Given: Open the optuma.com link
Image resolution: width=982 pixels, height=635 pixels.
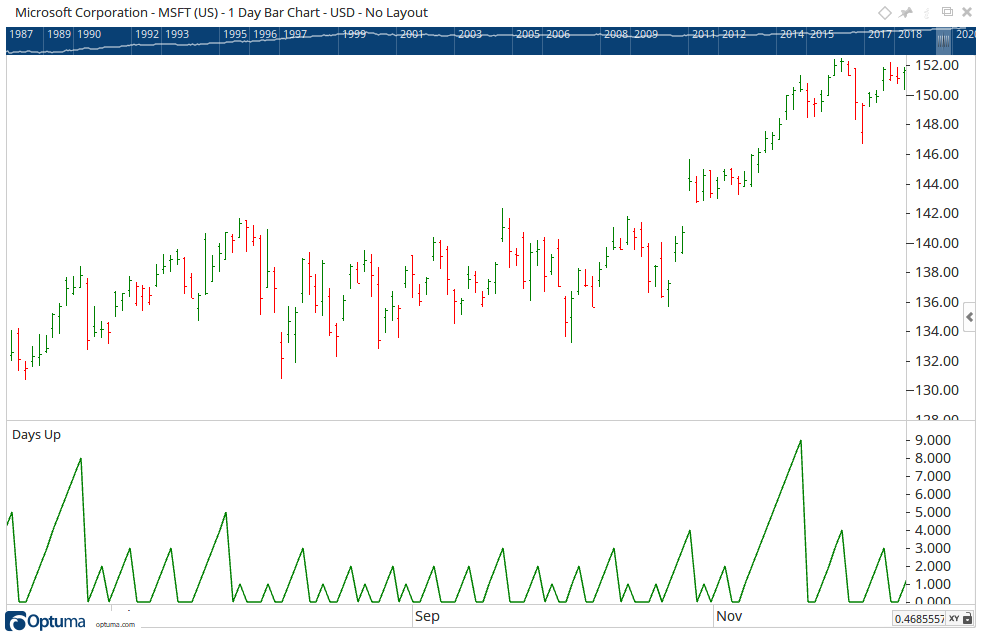Looking at the screenshot, I should click(115, 624).
